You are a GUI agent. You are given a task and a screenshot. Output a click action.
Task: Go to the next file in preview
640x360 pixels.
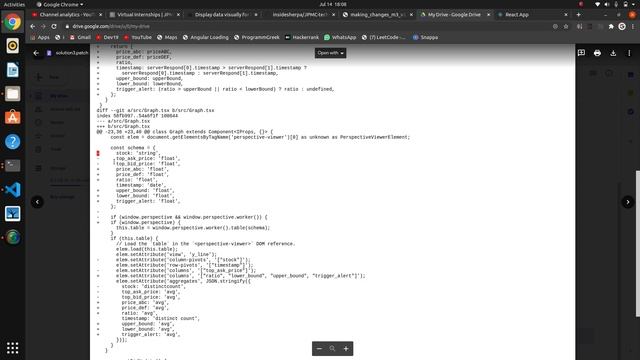coord(628,202)
